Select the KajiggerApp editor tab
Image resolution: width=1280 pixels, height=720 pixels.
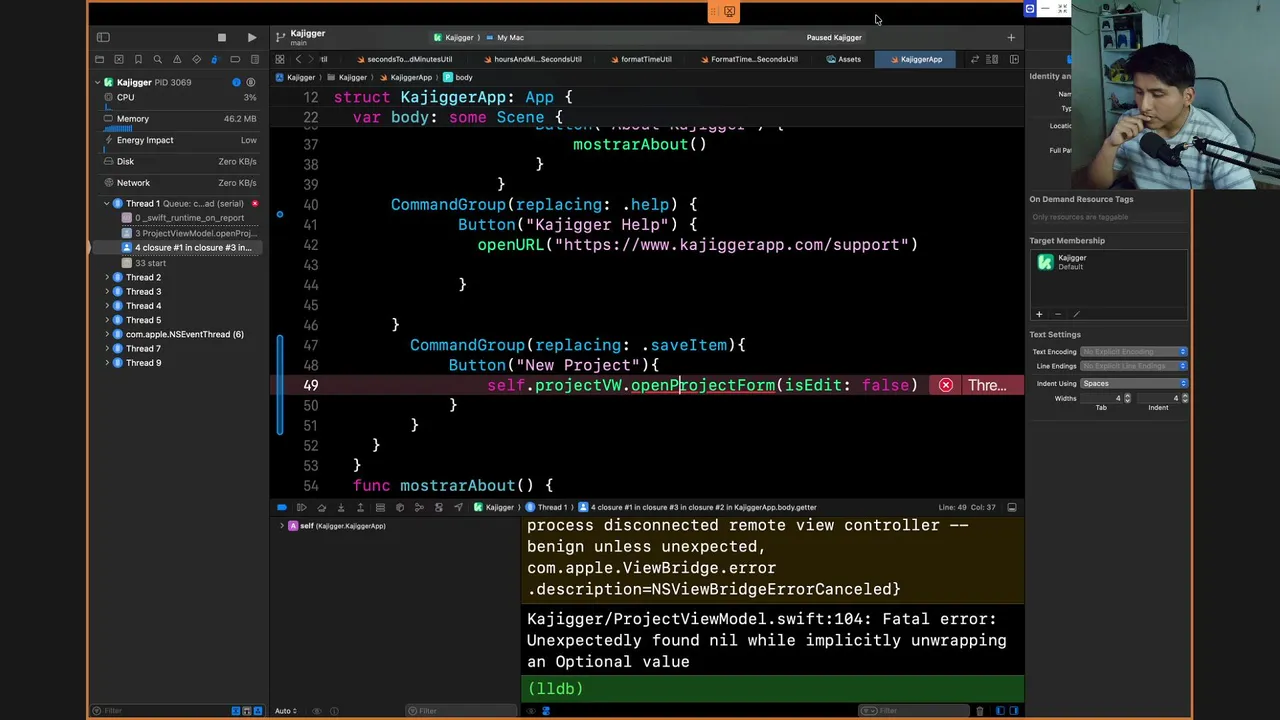point(915,59)
